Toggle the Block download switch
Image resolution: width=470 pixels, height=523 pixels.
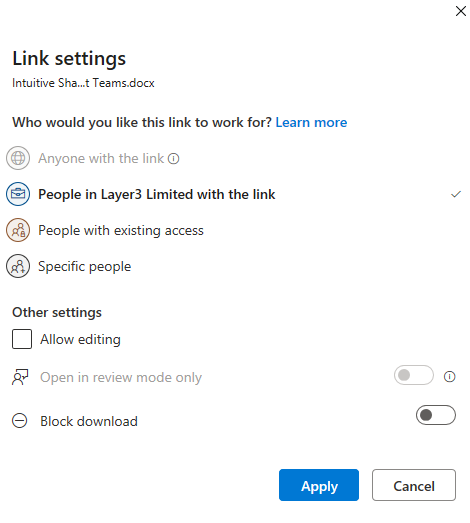tap(436, 415)
